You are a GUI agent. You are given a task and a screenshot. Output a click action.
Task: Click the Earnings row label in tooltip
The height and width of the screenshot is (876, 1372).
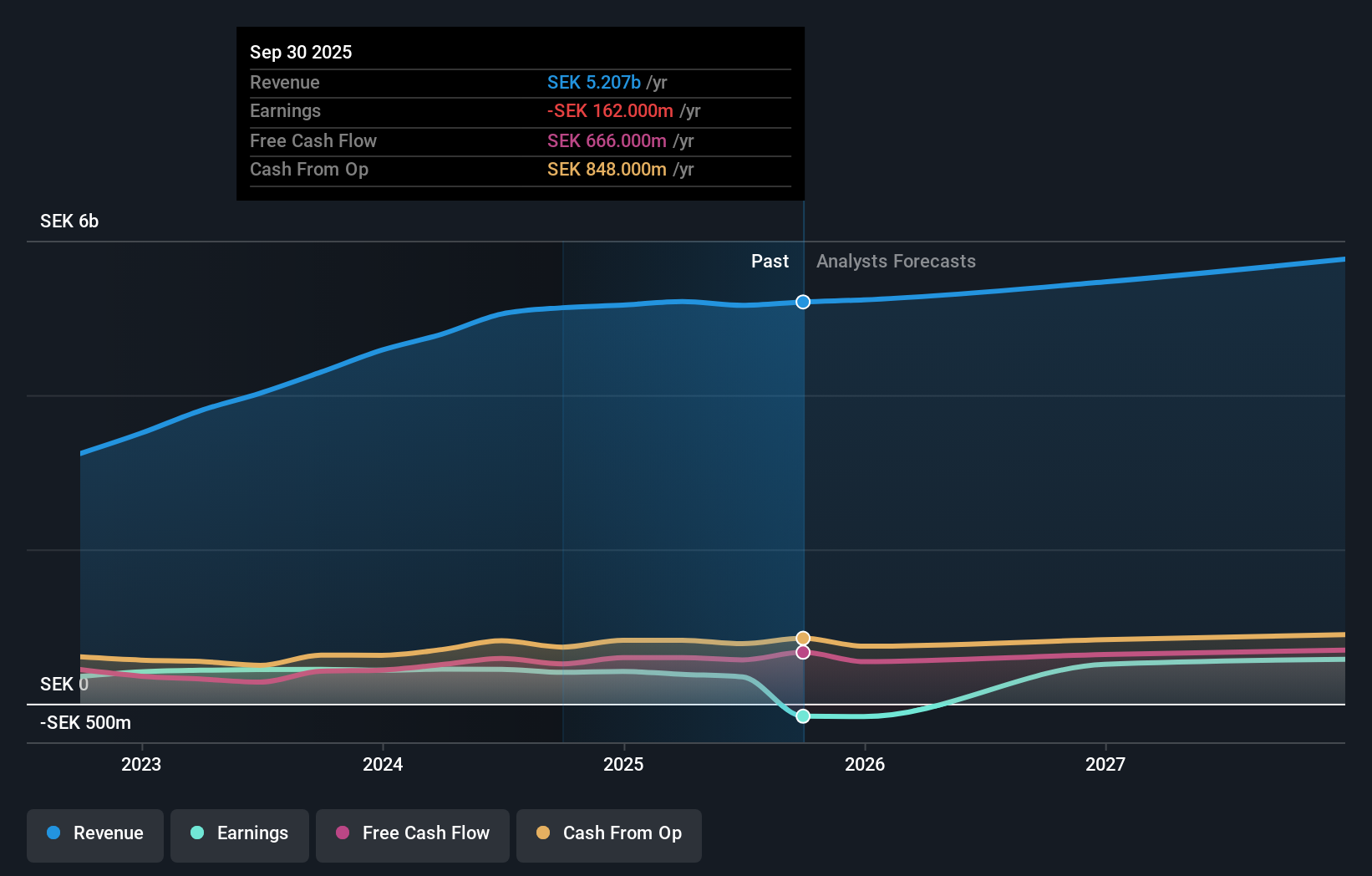tap(285, 111)
